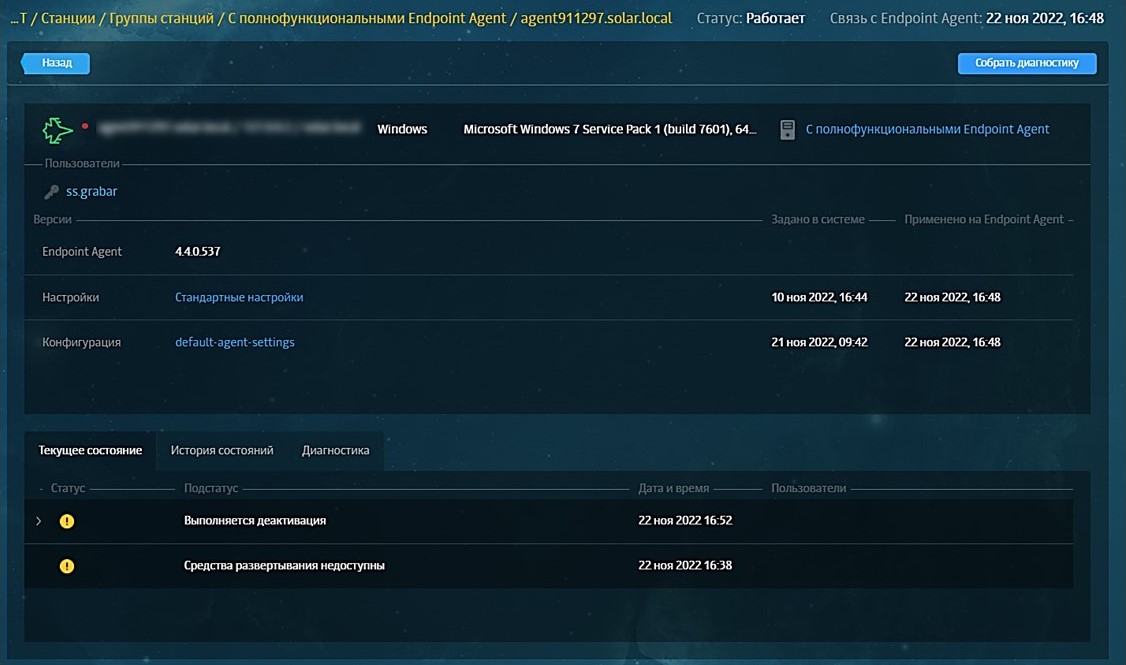
Task: Click the Работает status value in header
Action: pos(775,18)
